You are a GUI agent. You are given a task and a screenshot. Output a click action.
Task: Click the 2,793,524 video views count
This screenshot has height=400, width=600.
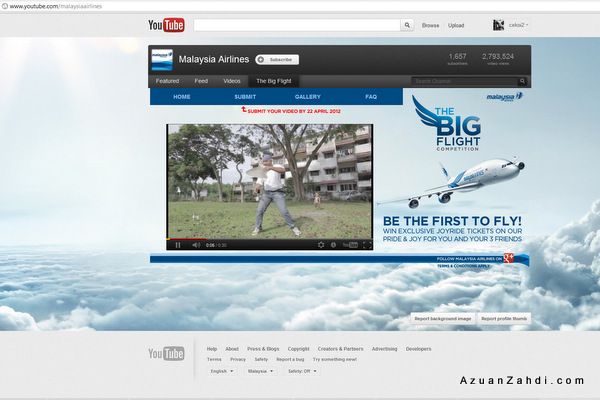(x=498, y=59)
